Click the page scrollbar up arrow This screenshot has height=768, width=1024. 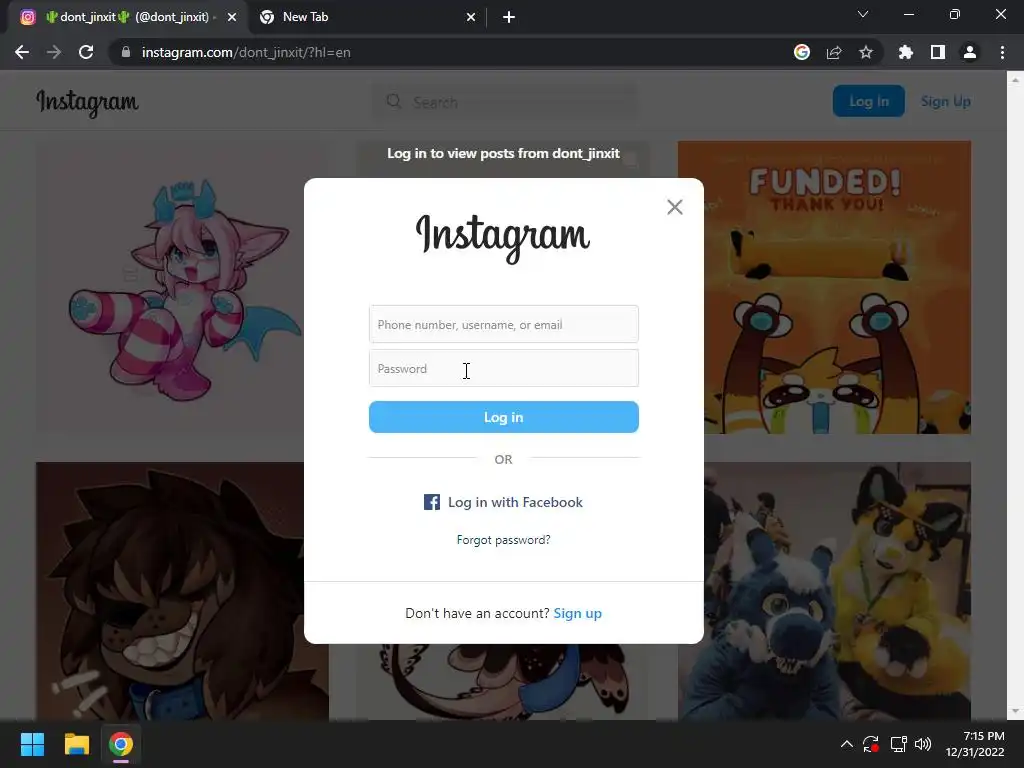(1015, 80)
